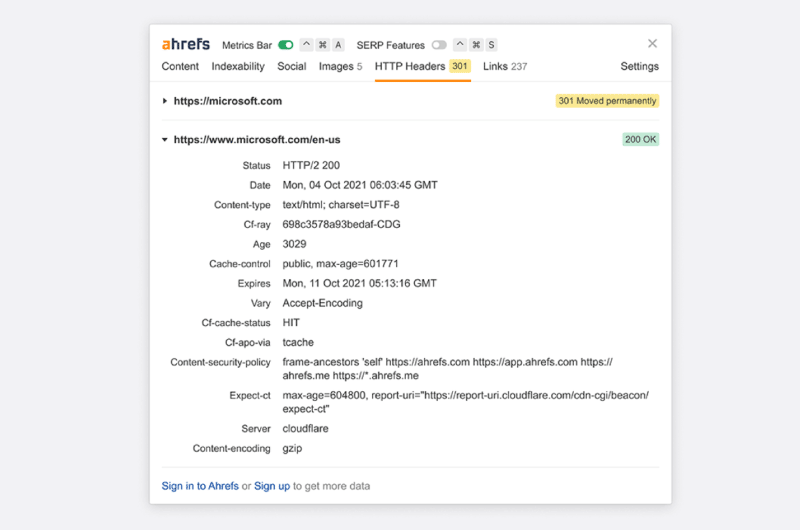Viewport: 800px width, 530px height.
Task: Disable the Metrics Bar toggle
Action: tap(286, 45)
